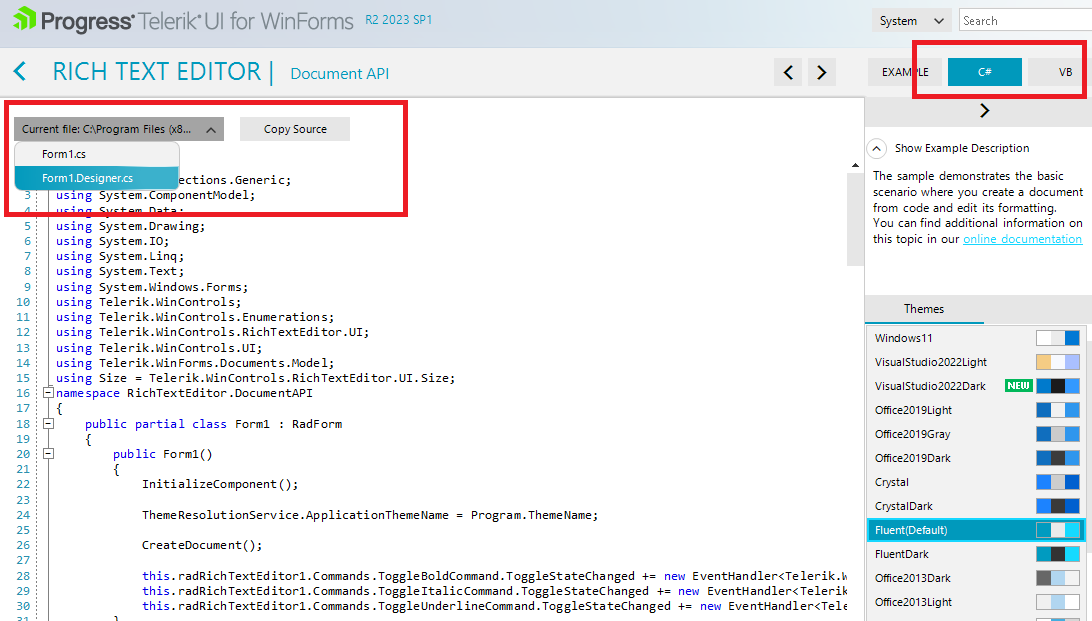Choose the VisualStudio2022Dark theme

[x=975, y=386]
